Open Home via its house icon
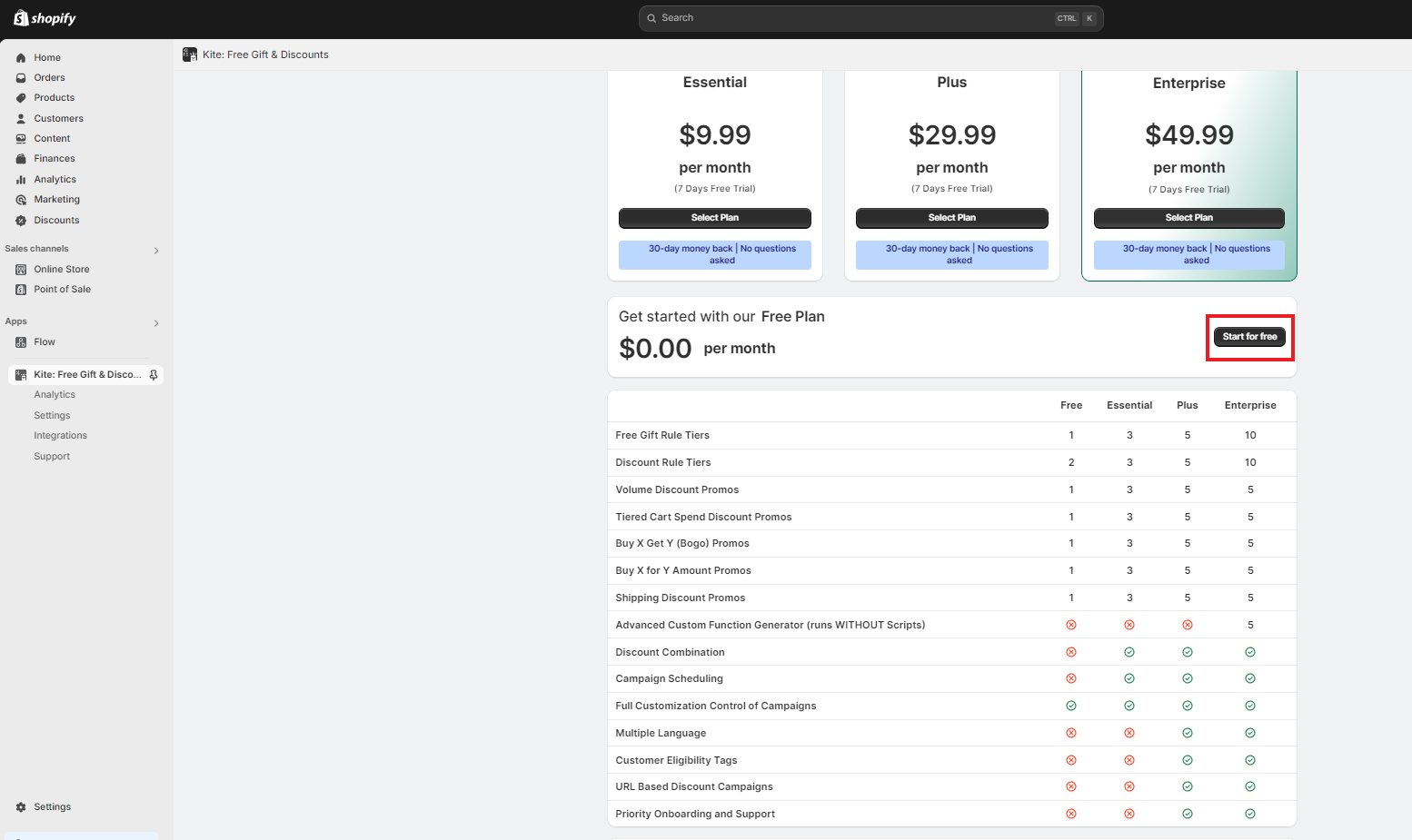 (21, 57)
